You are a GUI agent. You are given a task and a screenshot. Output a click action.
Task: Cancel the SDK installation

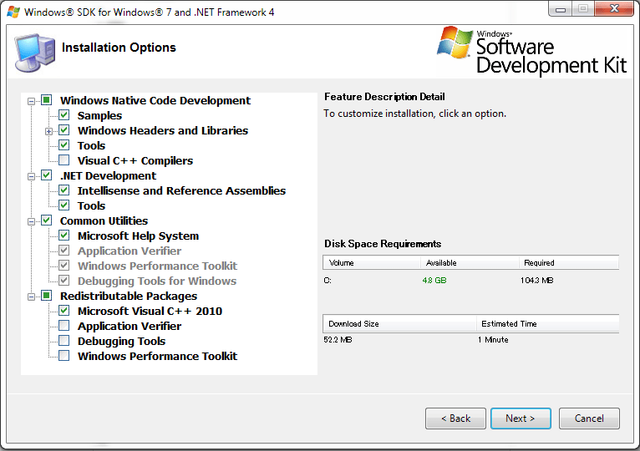point(589,418)
